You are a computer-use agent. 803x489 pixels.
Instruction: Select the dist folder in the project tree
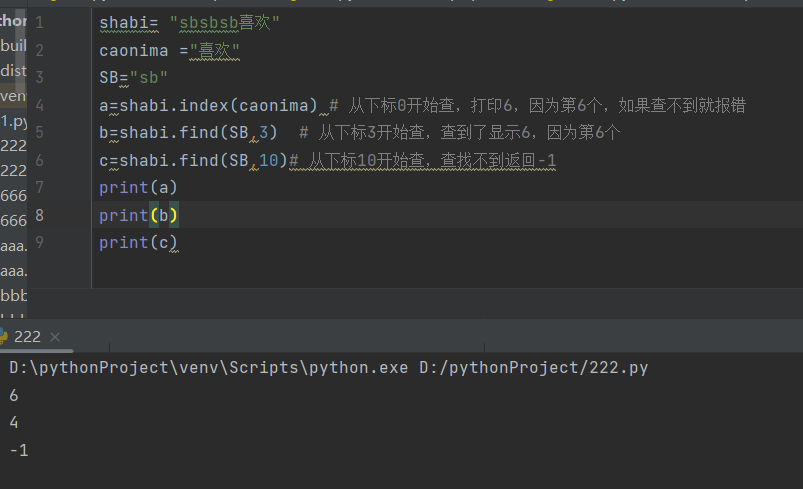click(13, 71)
